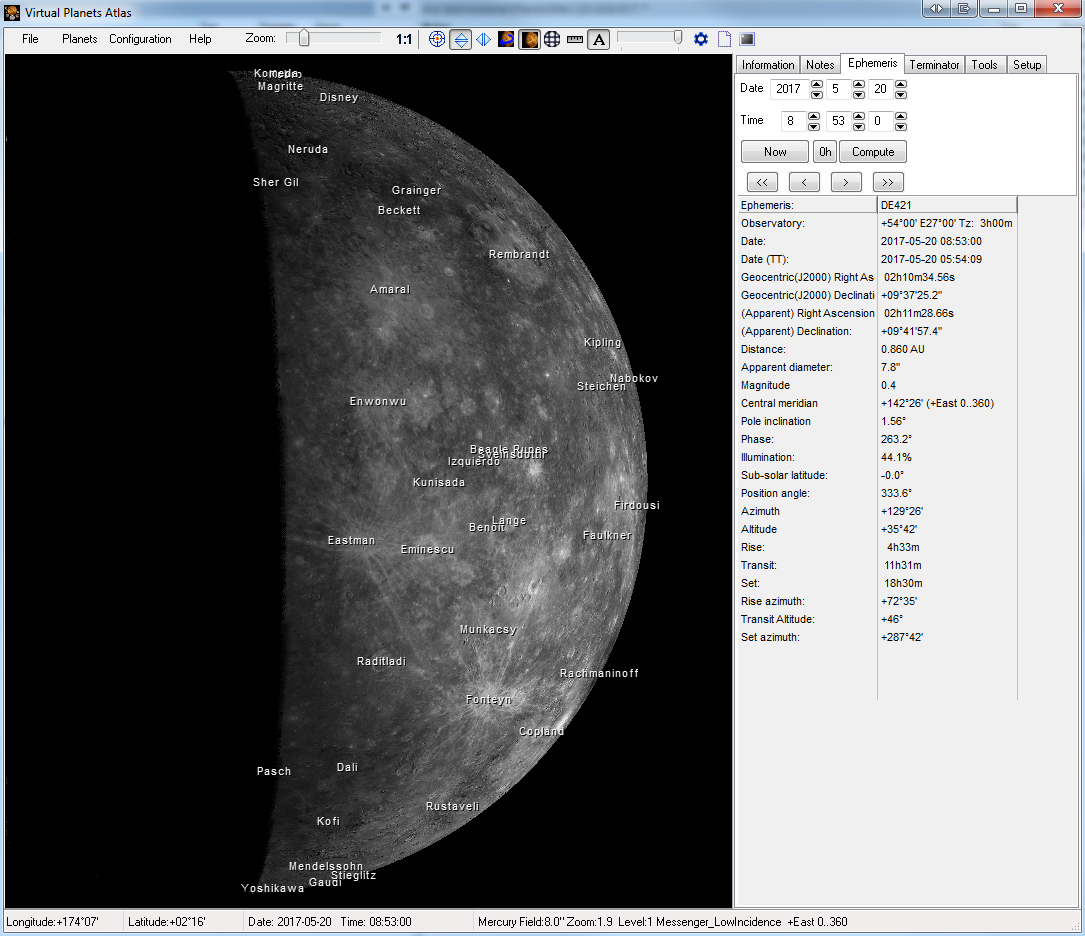Show the coordinate grid globe icon
This screenshot has height=936, width=1085.
551,39
